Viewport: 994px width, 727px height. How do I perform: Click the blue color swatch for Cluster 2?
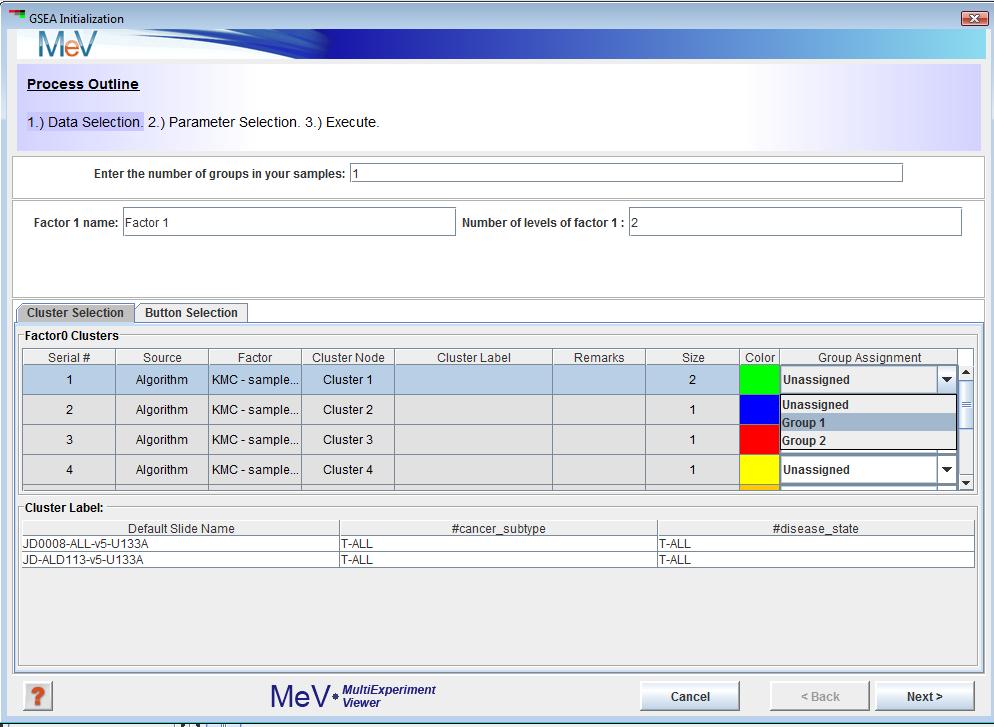coord(760,410)
